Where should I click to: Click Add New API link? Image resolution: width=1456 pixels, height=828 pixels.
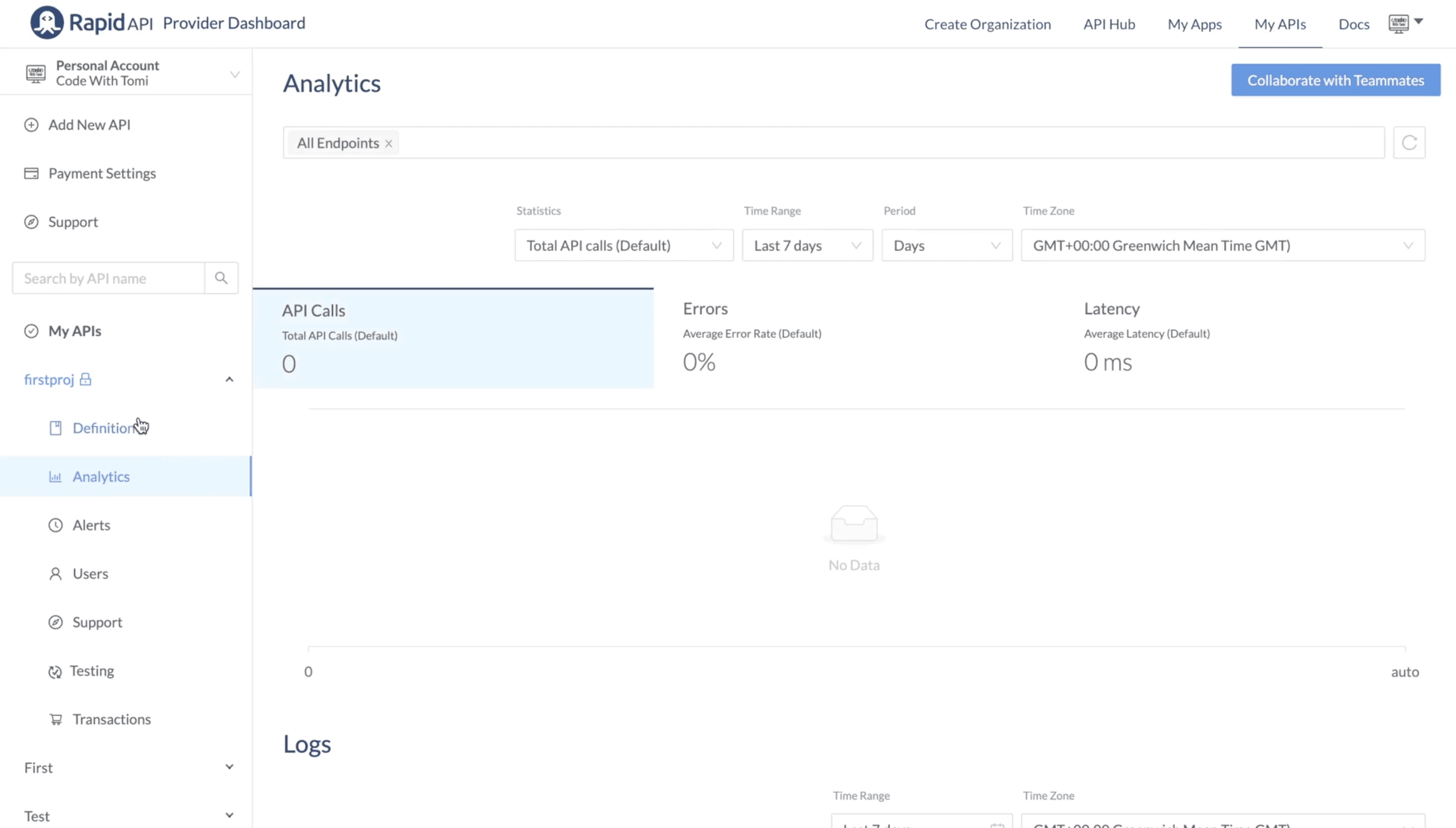(x=89, y=124)
